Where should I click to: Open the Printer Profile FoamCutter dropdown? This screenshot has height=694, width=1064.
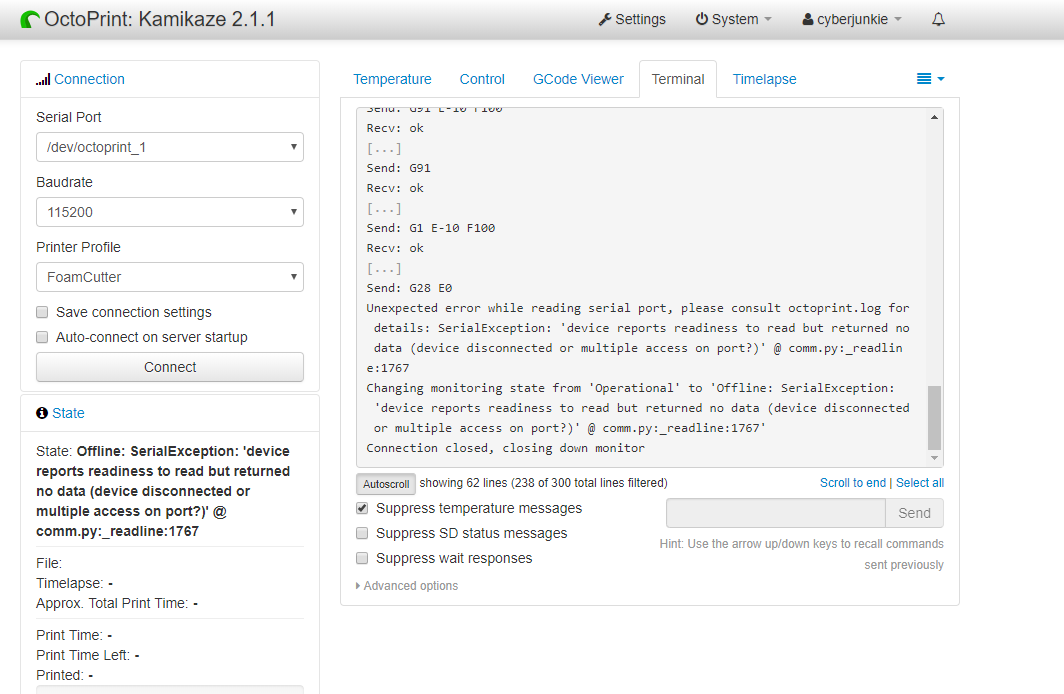coord(170,277)
